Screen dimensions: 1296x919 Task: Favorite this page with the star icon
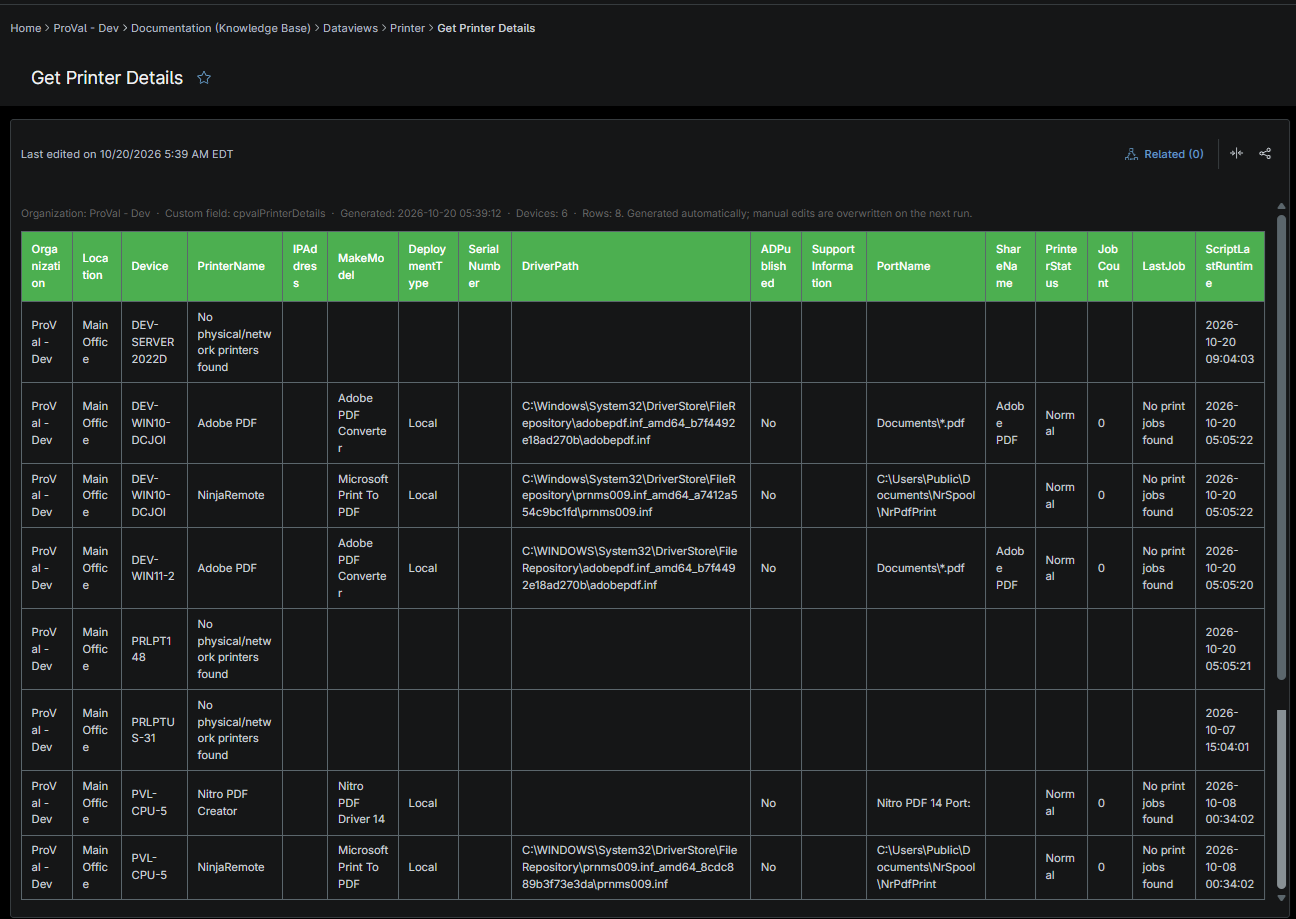204,78
